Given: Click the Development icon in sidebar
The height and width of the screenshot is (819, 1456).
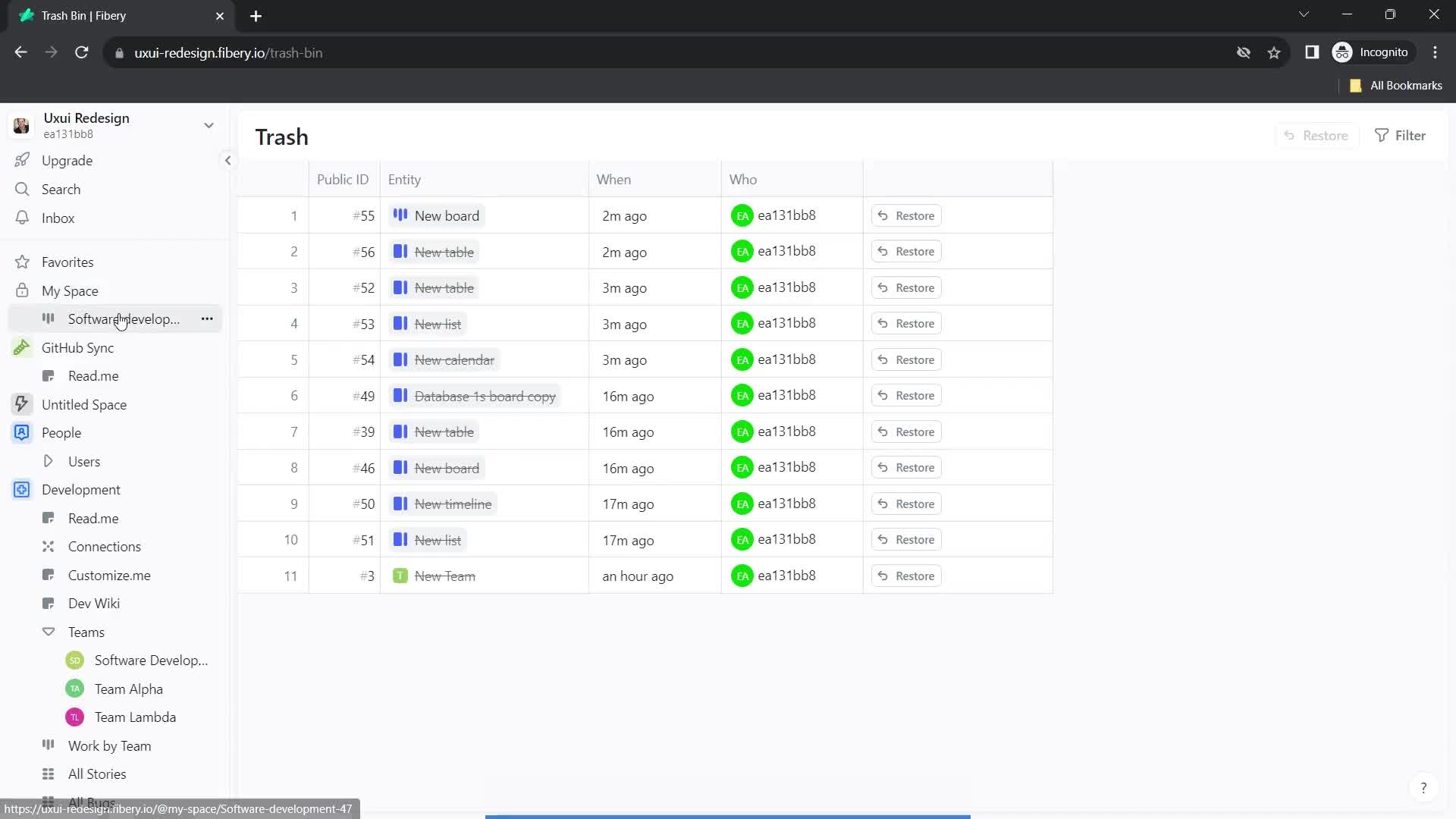Looking at the screenshot, I should (22, 489).
